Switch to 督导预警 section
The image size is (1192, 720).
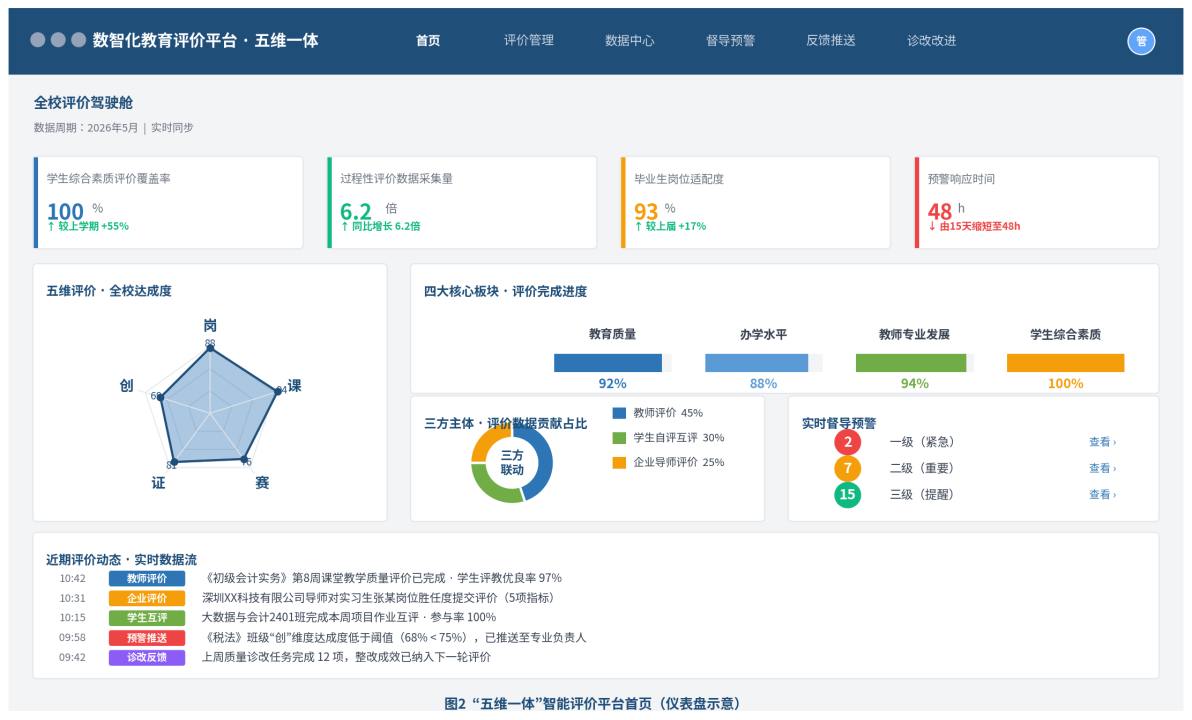[731, 40]
